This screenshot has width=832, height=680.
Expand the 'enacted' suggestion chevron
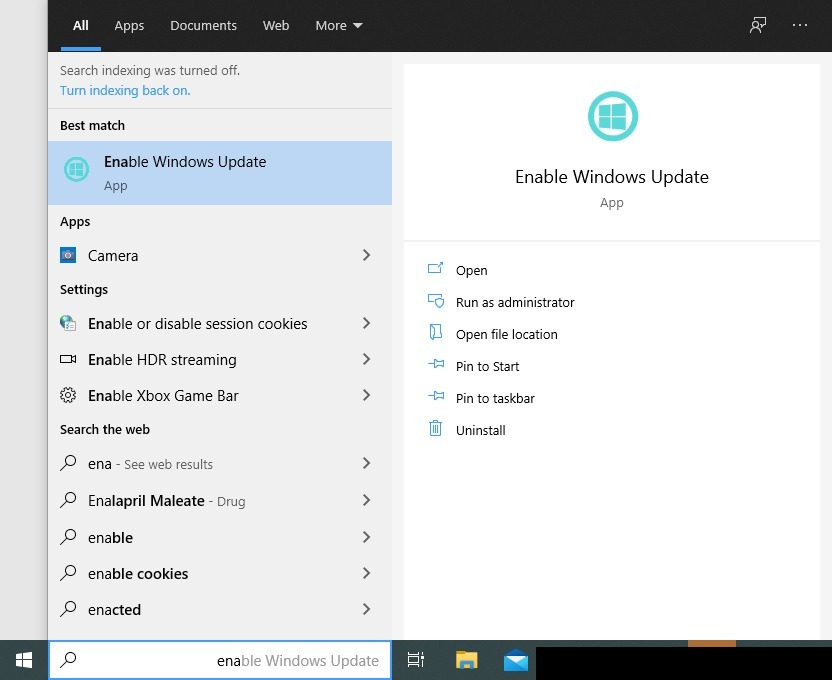[366, 609]
